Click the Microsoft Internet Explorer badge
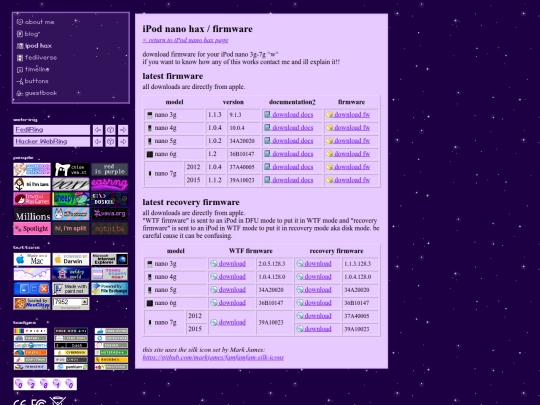Viewport: 540px width, 405px height. point(110,259)
